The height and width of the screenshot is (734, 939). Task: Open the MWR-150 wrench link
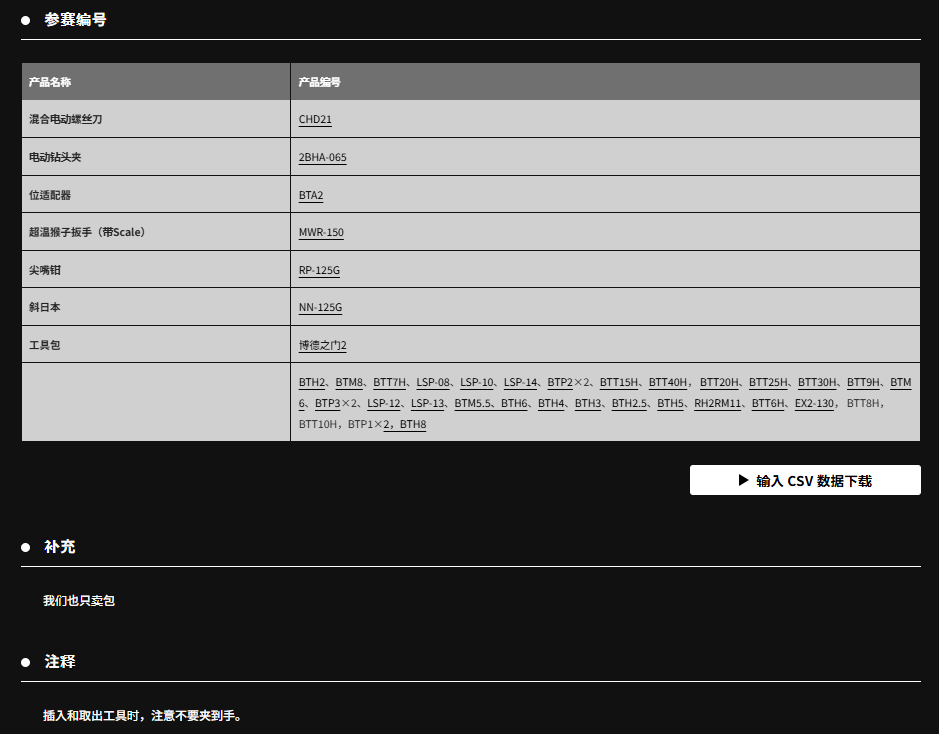[x=321, y=233]
